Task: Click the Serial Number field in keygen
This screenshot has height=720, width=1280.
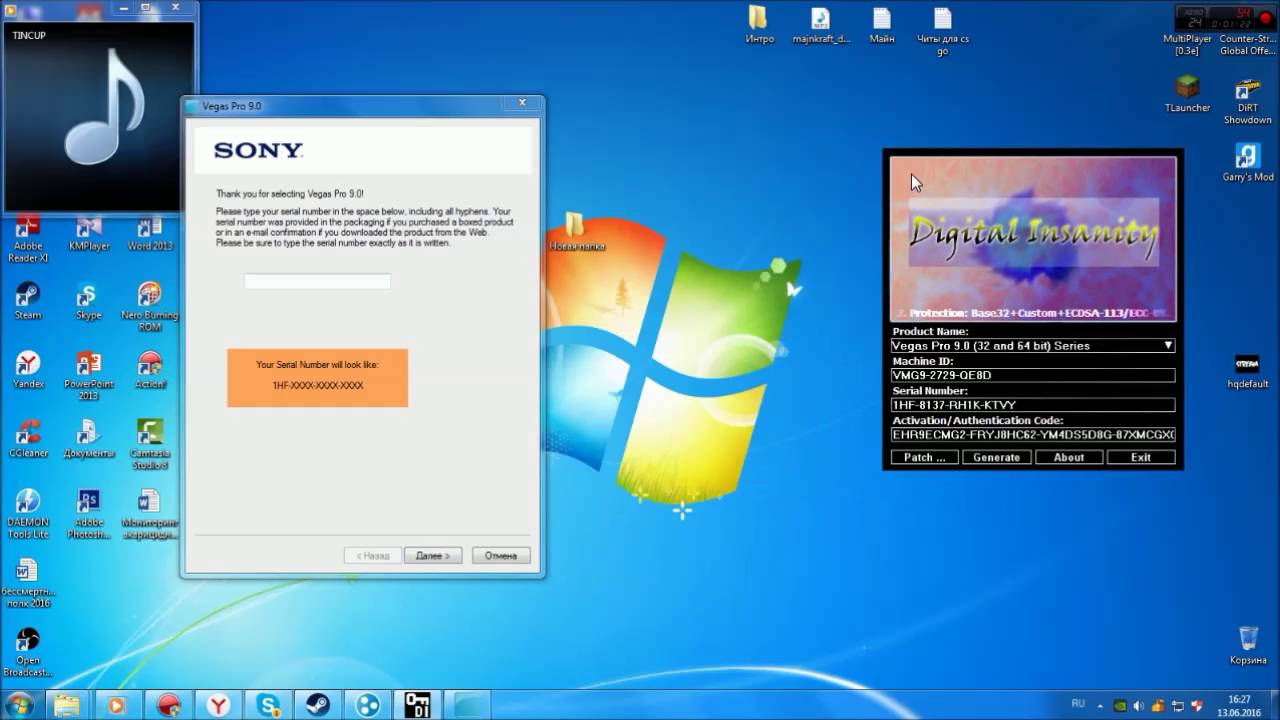Action: coord(1033,405)
